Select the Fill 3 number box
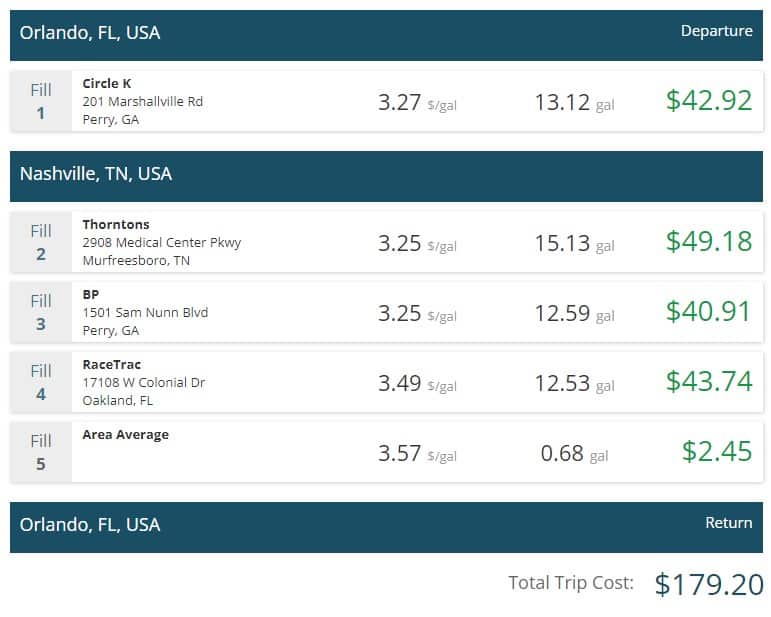The height and width of the screenshot is (617, 771). click(41, 312)
